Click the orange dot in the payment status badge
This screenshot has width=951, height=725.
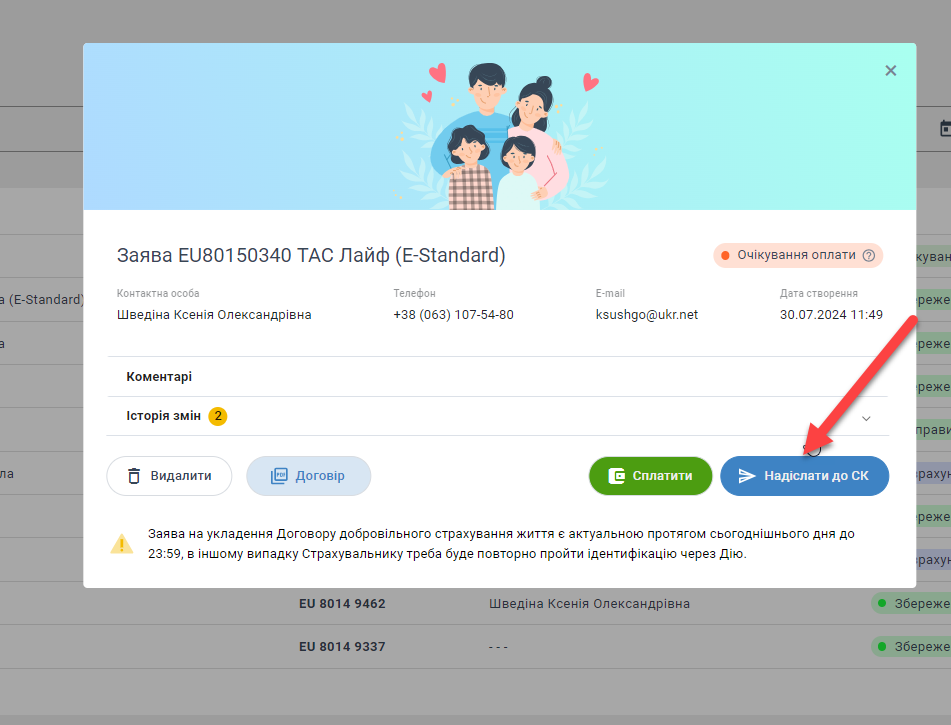(725, 255)
